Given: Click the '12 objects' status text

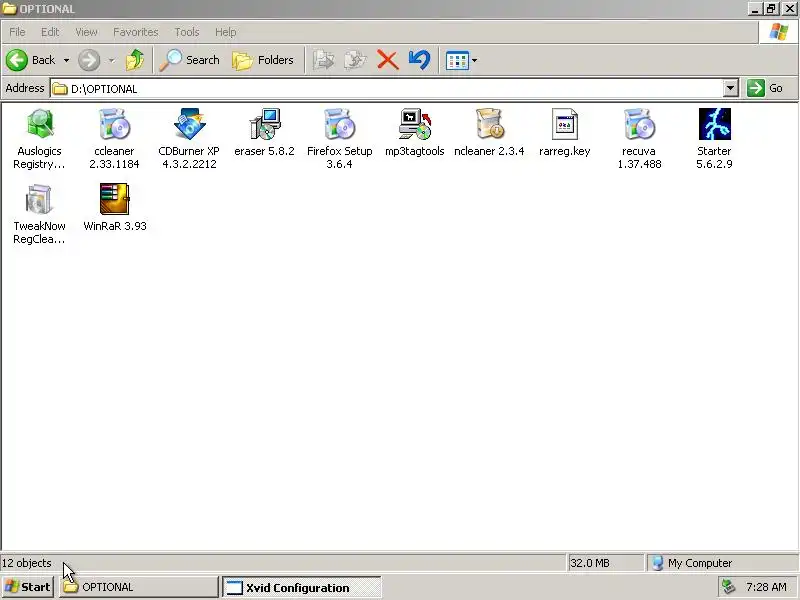Looking at the screenshot, I should point(27,563).
